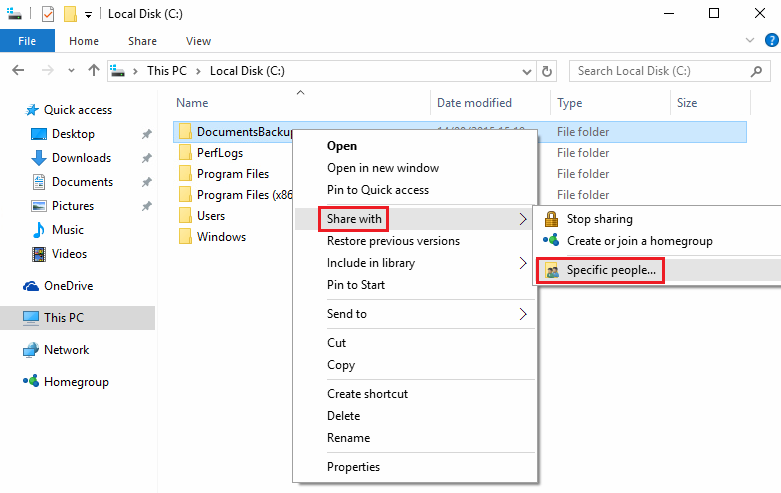This screenshot has width=781, height=493.
Task: Expand the Include in library submenu
Action: point(370,263)
